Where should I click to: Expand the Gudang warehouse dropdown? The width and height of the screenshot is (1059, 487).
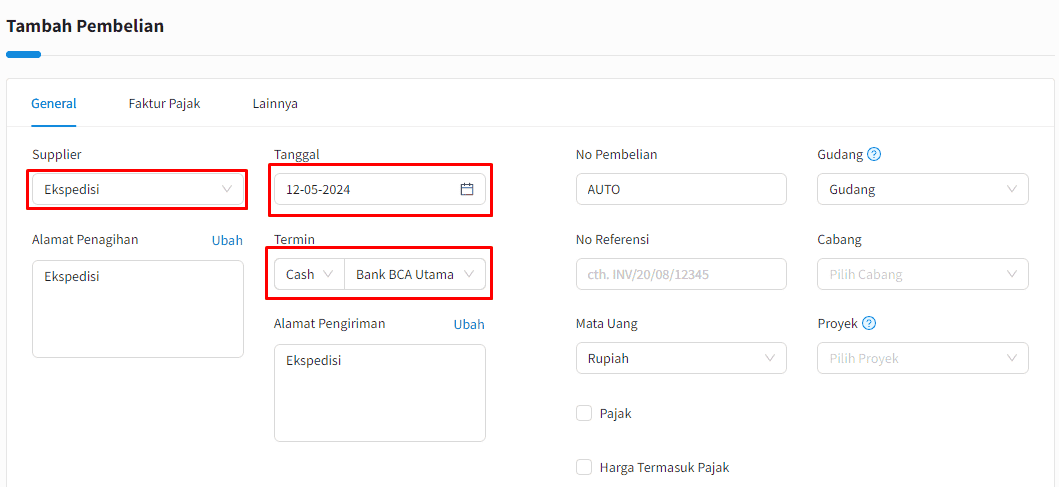point(923,189)
